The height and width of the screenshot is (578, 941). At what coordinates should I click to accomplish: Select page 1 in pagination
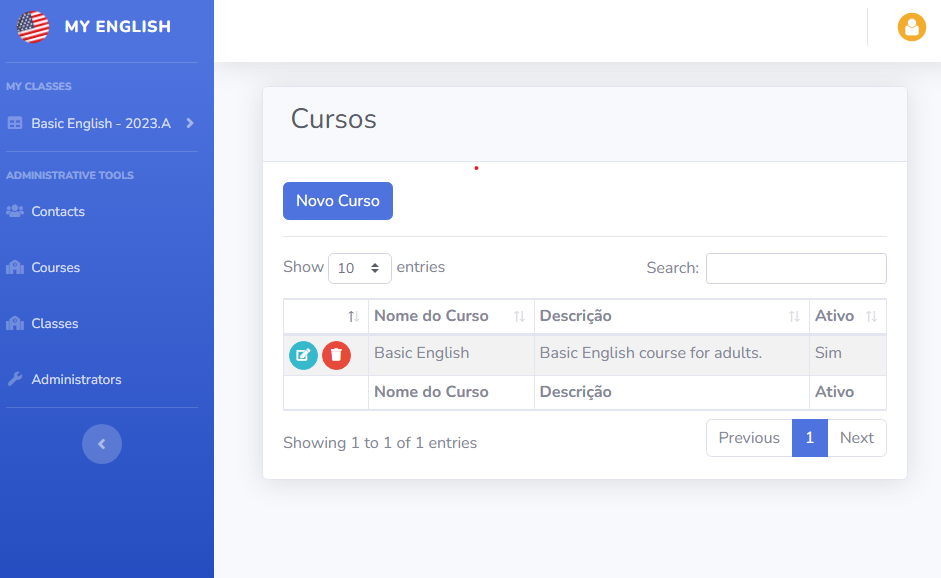point(809,438)
